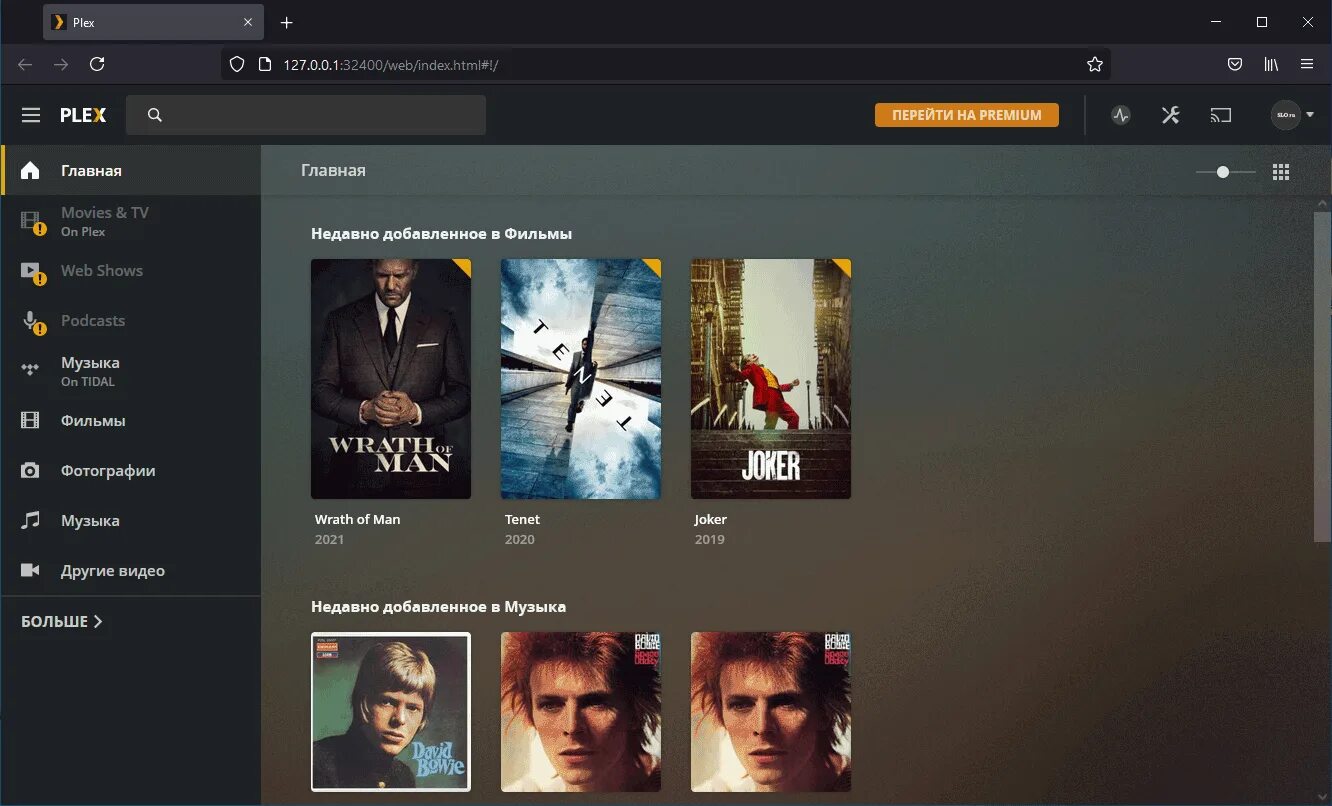Click Недавно добавленное в Музыка heading

coord(438,607)
